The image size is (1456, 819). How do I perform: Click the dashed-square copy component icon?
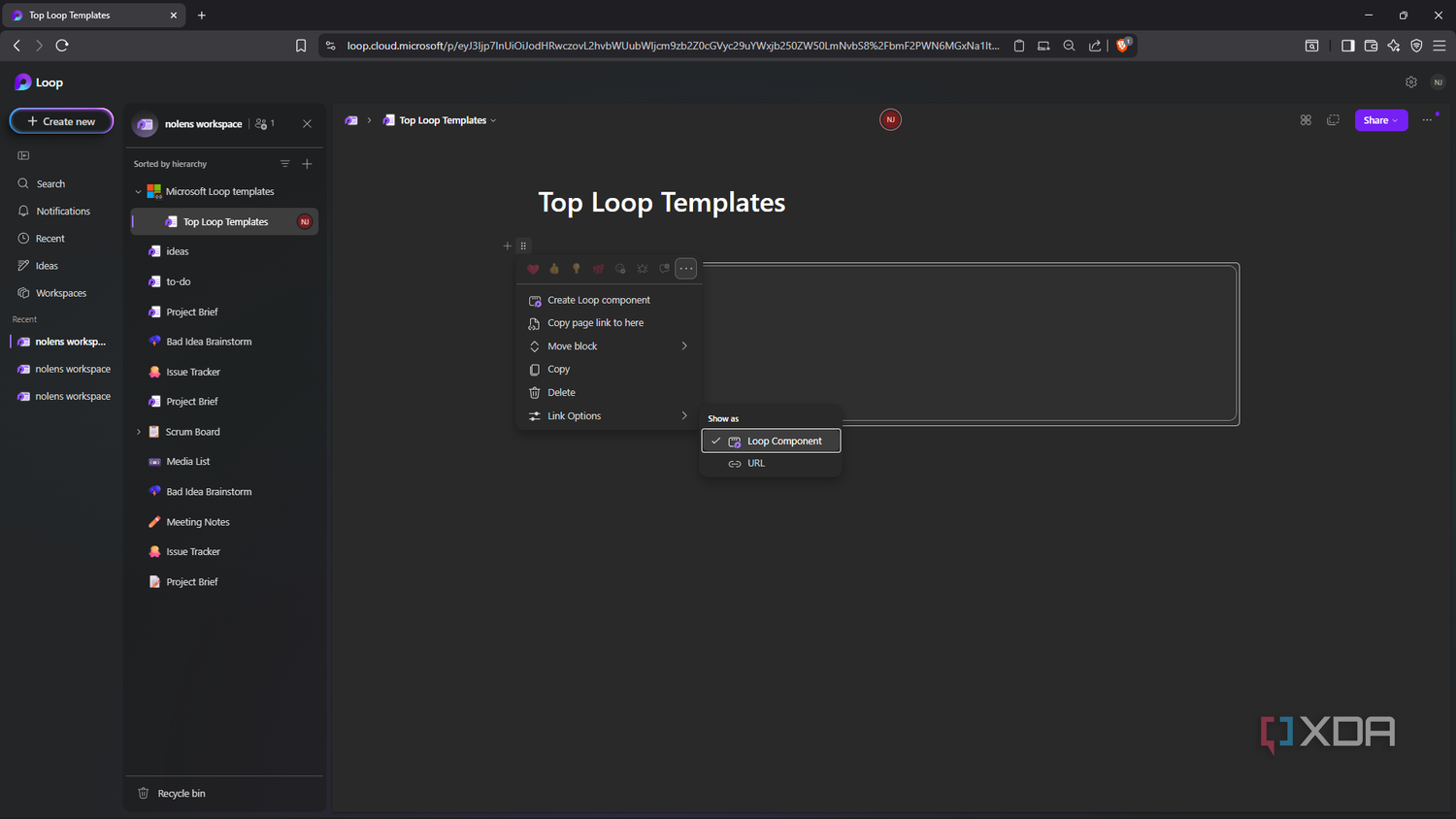coord(1333,120)
